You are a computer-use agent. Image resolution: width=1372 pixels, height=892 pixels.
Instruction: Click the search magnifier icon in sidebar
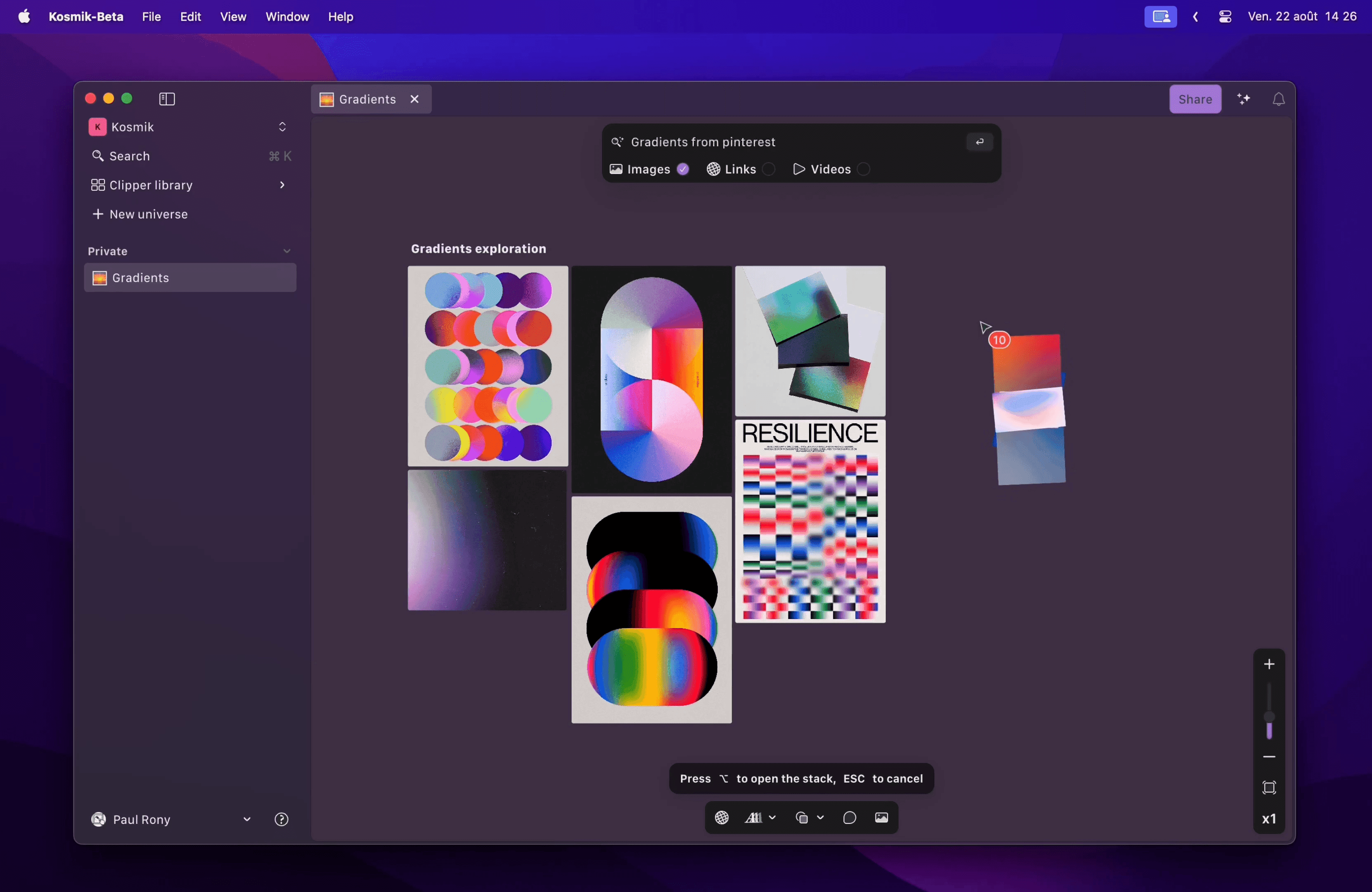coord(98,156)
